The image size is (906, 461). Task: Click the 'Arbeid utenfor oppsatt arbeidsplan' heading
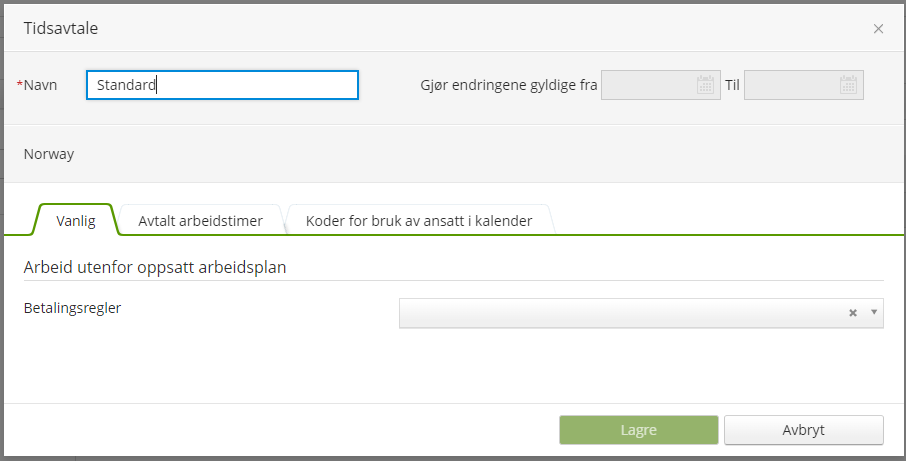point(155,267)
